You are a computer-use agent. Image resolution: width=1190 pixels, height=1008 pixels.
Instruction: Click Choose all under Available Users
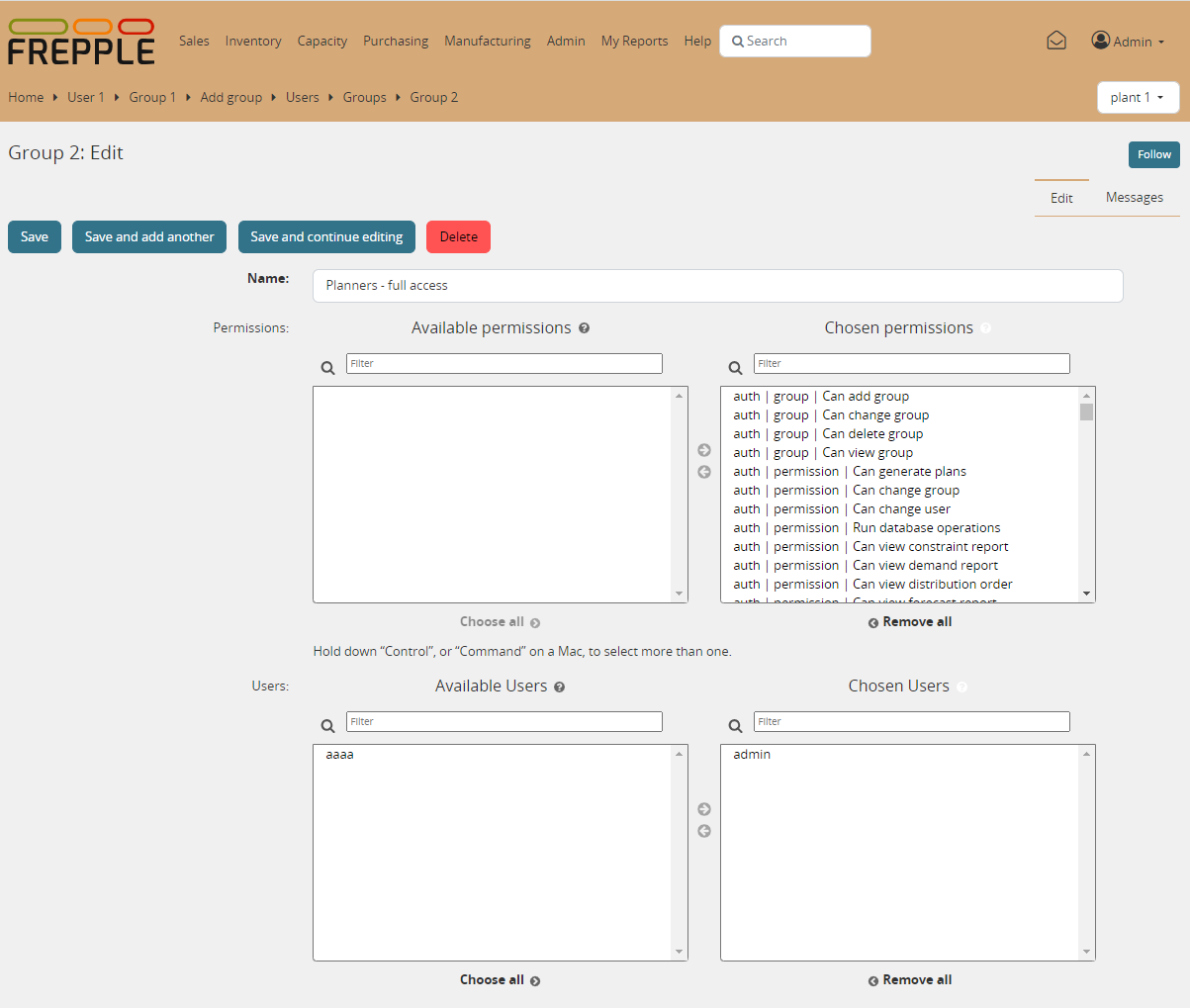point(500,980)
